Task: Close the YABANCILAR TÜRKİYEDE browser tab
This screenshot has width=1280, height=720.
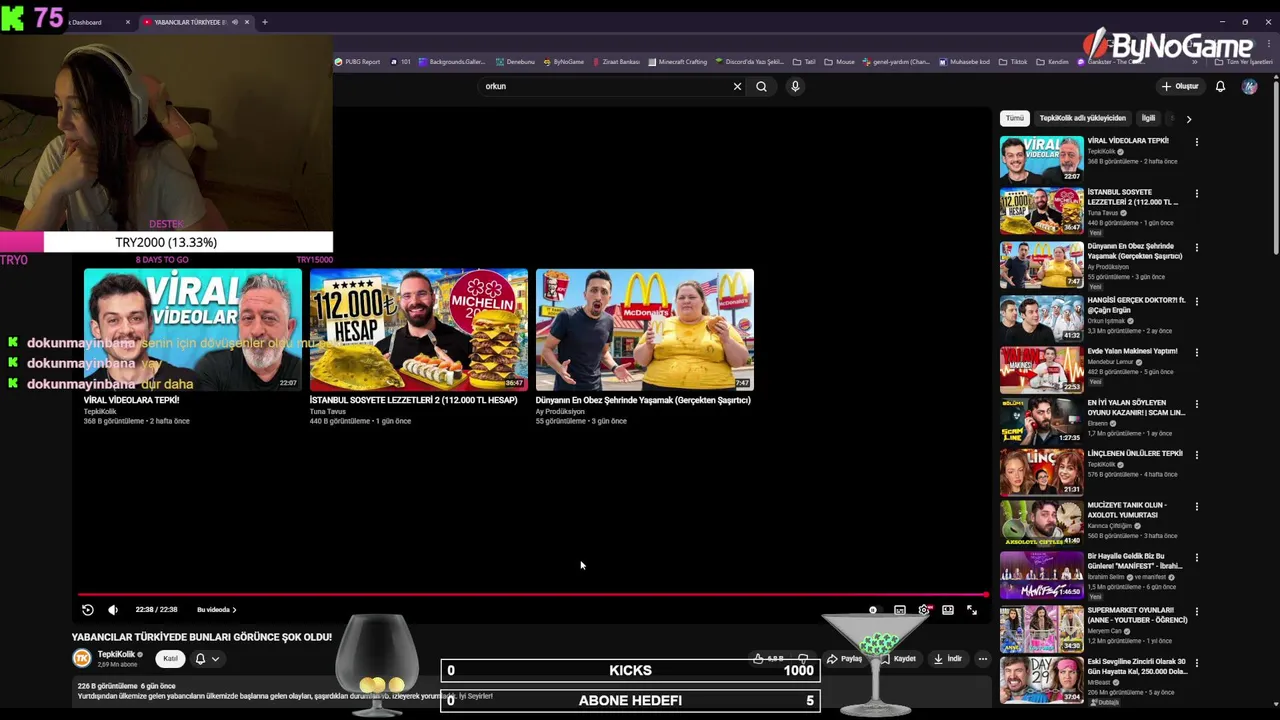Action: click(x=248, y=22)
